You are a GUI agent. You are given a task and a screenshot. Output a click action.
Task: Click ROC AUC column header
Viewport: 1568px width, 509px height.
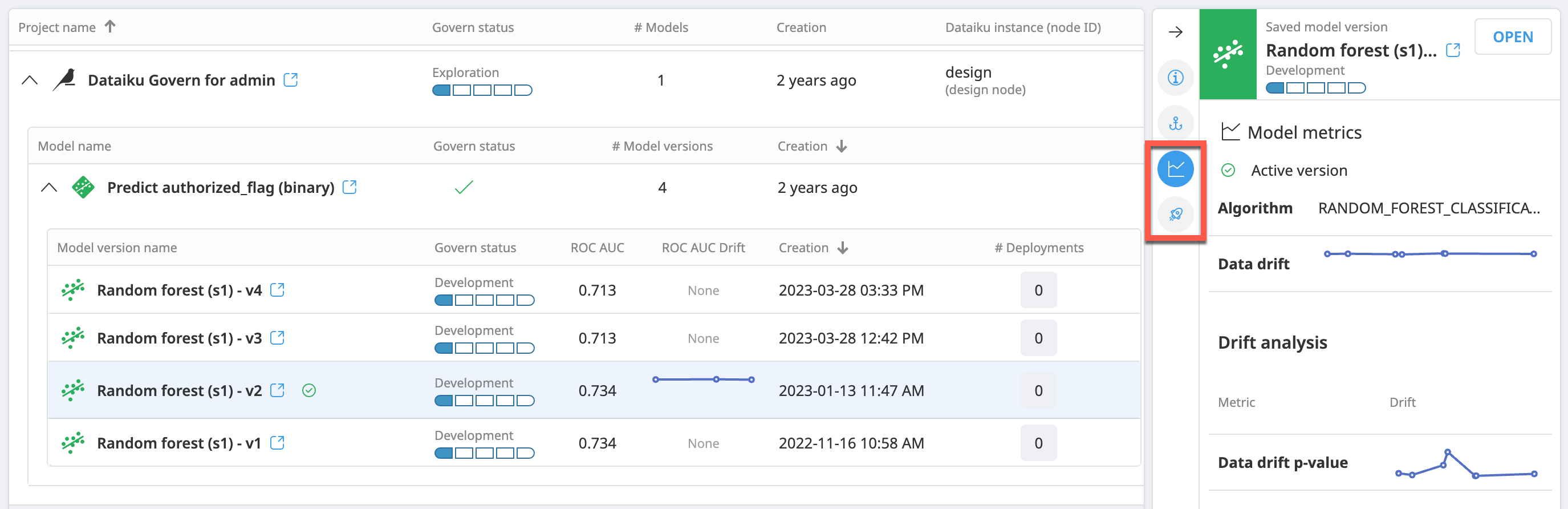pyautogui.click(x=597, y=248)
